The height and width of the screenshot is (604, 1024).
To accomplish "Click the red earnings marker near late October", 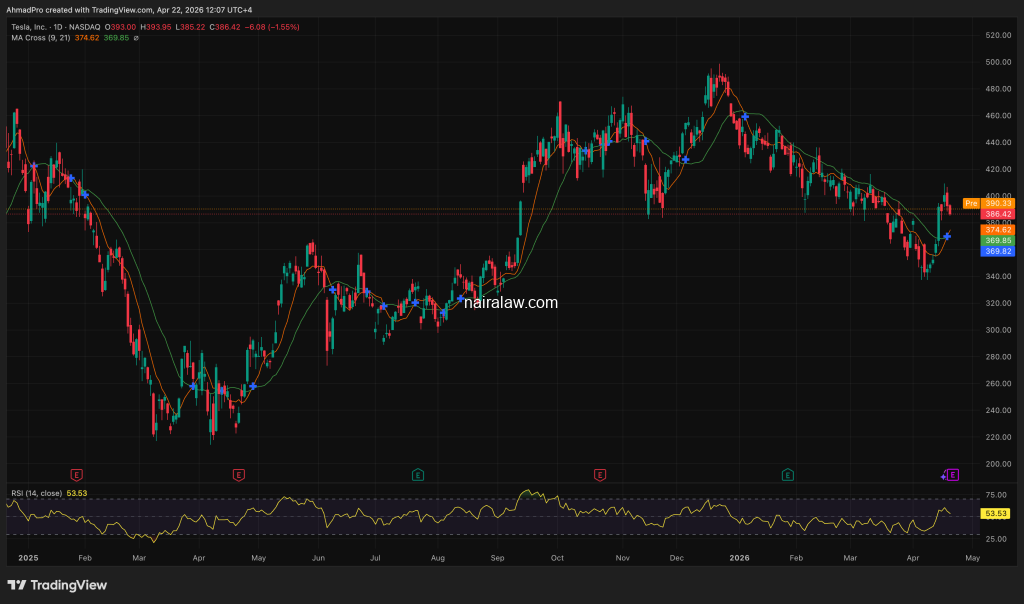I will click(600, 474).
